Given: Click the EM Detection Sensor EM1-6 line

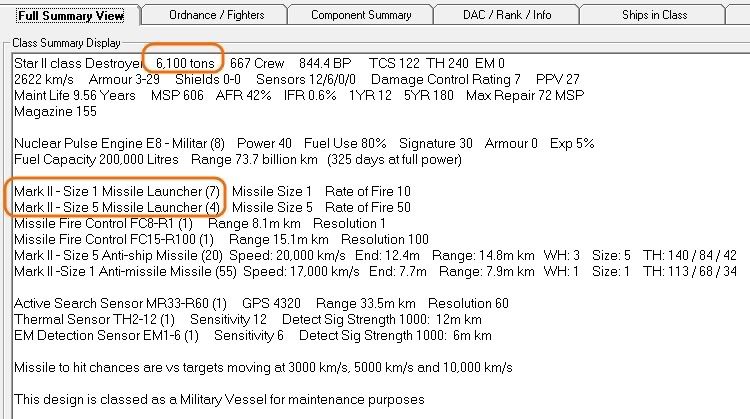Looking at the screenshot, I should [253, 336].
